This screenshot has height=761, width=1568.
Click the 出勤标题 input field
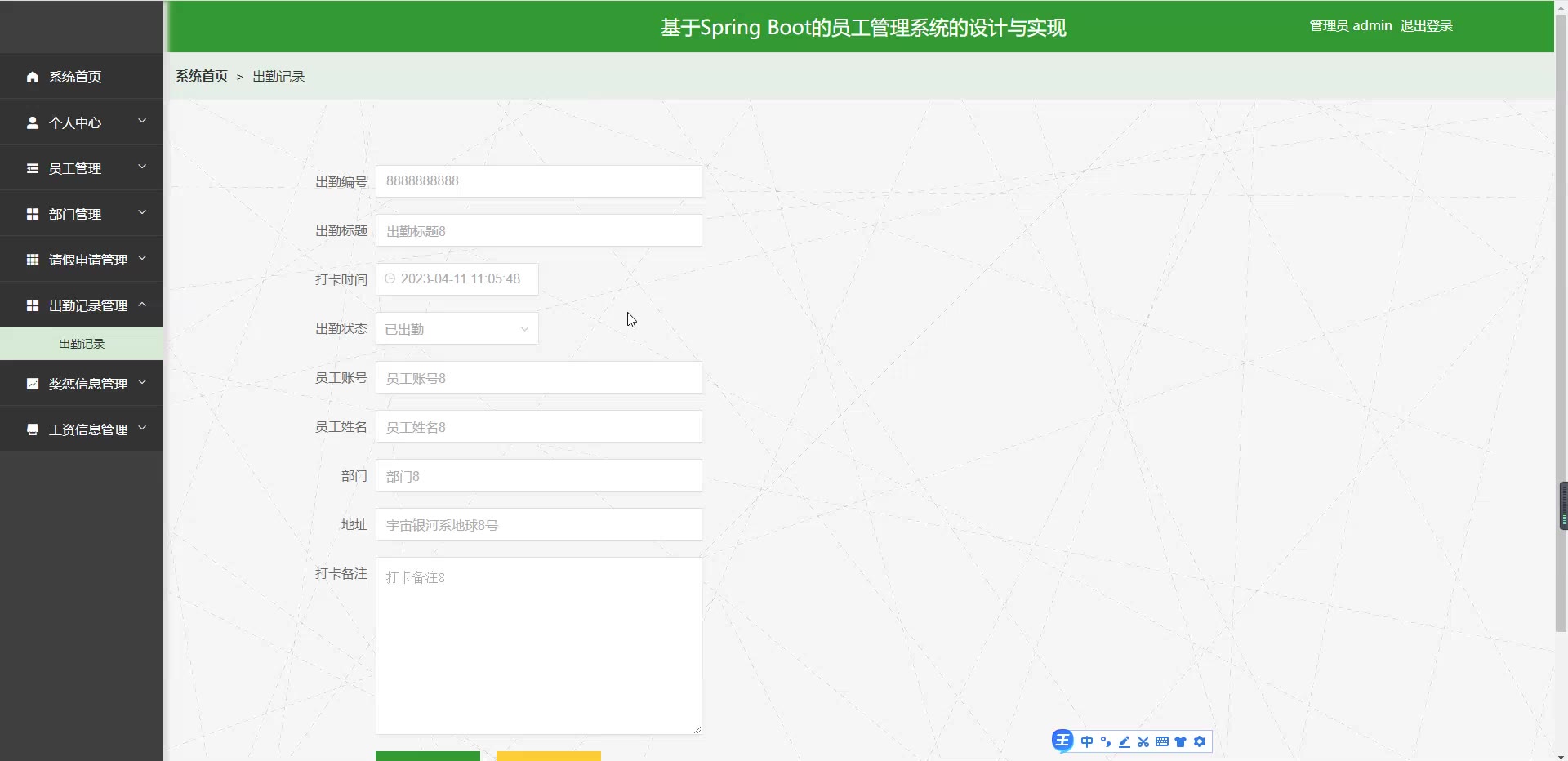(x=539, y=230)
